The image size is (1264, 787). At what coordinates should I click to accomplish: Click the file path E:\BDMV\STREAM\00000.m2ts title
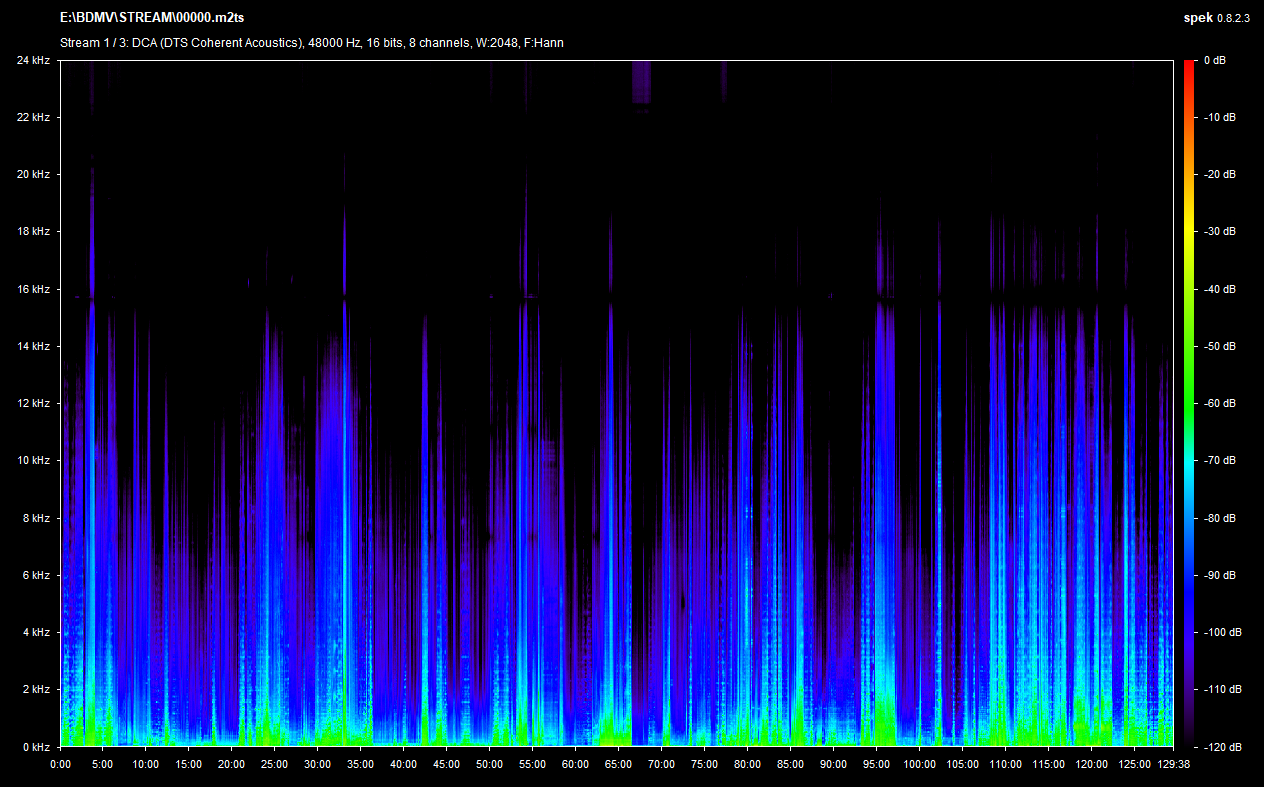click(x=152, y=18)
